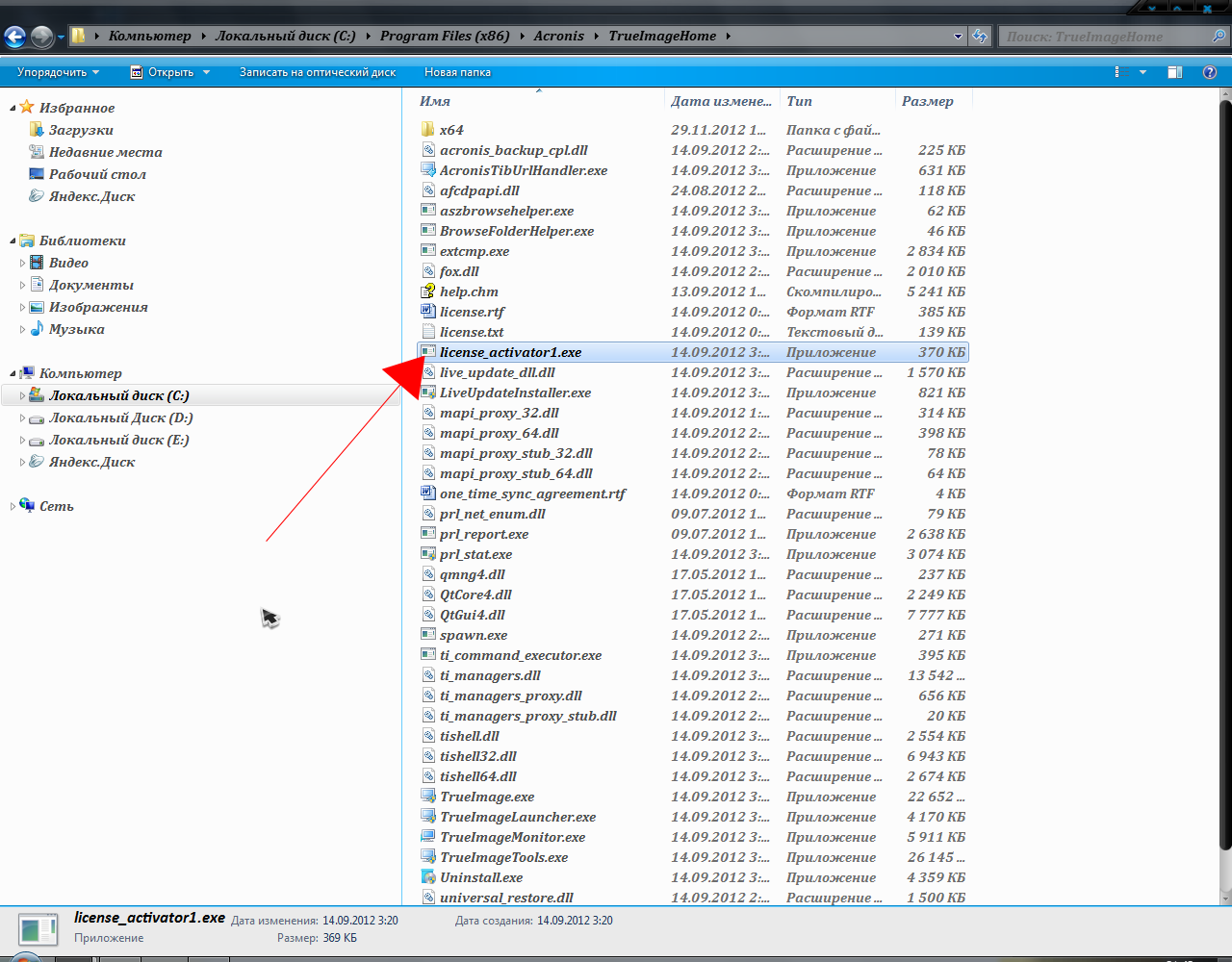Open the recent locations dropdown arrow
Viewport: 1232px width, 962px height.
coord(61,38)
